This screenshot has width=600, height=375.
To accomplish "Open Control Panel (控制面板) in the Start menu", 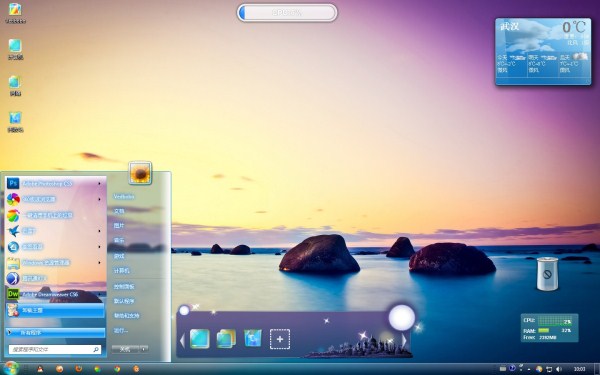I will coord(124,287).
